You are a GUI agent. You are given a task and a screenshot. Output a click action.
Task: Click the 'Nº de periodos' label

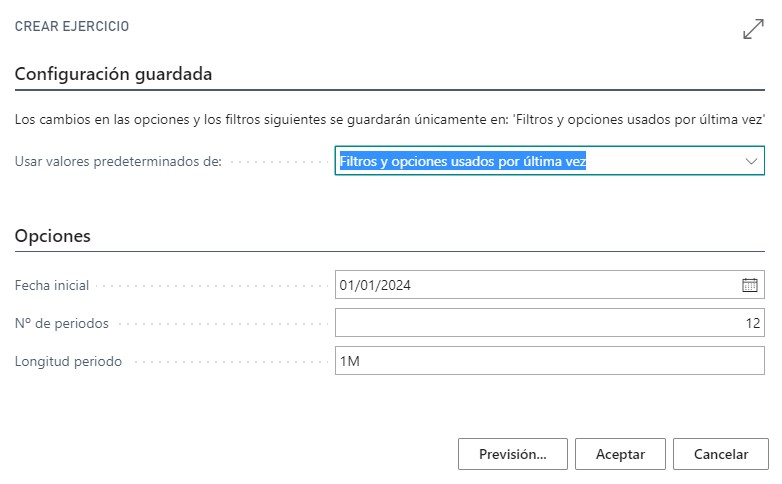tap(62, 323)
